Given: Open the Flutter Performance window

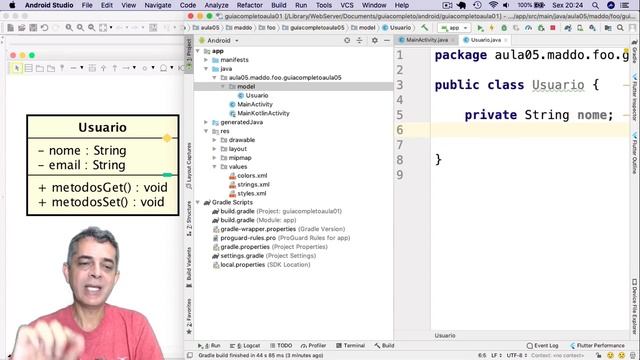Looking at the screenshot, I should coord(597,346).
